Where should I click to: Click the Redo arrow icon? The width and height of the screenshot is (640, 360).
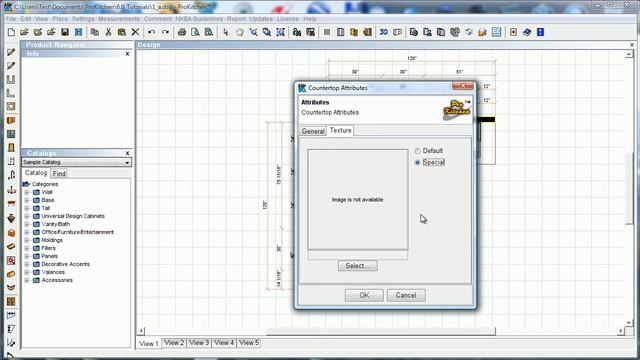coord(165,32)
